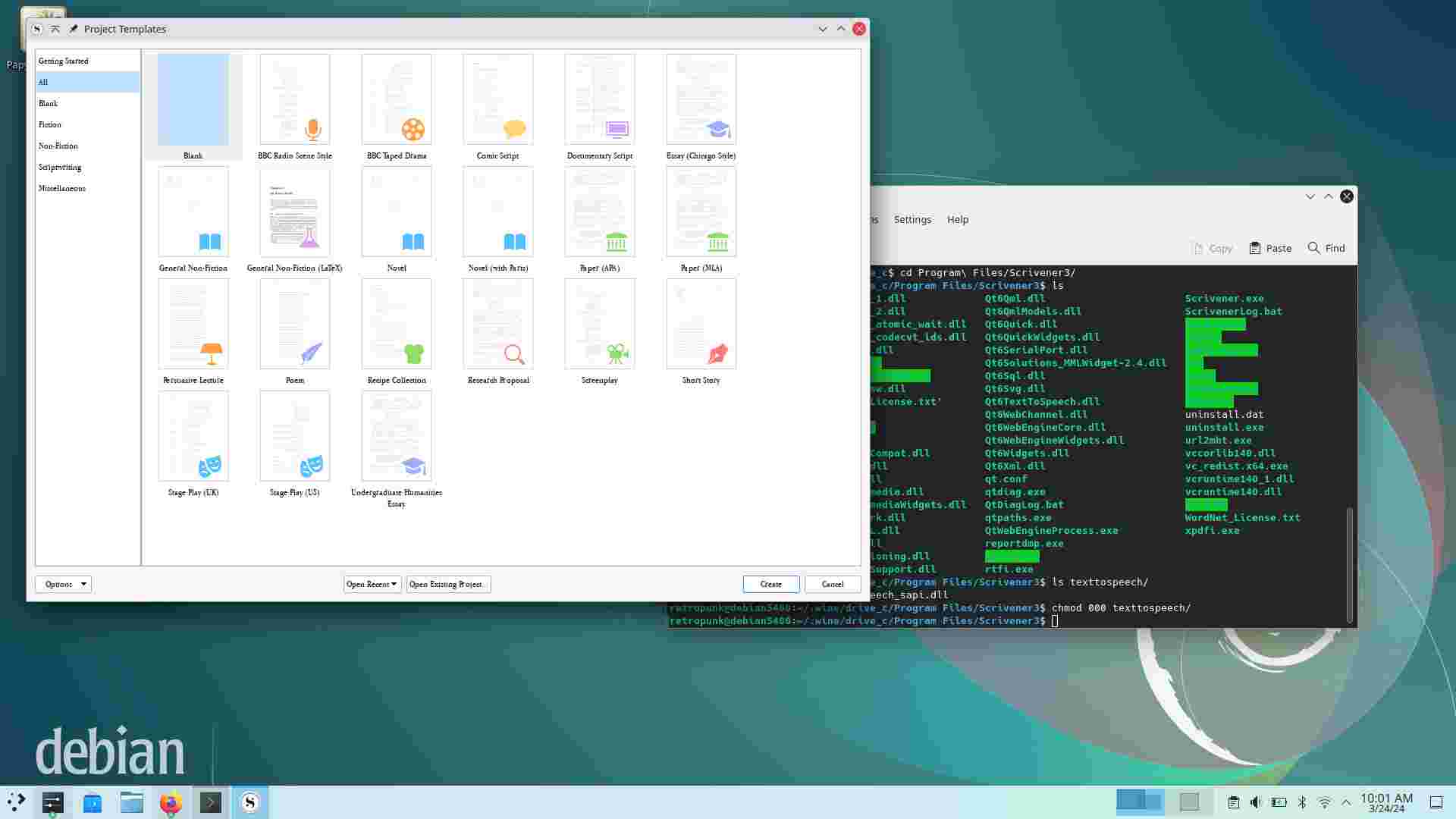Select the General Non-Fiction (LaTeX) template

tap(295, 212)
